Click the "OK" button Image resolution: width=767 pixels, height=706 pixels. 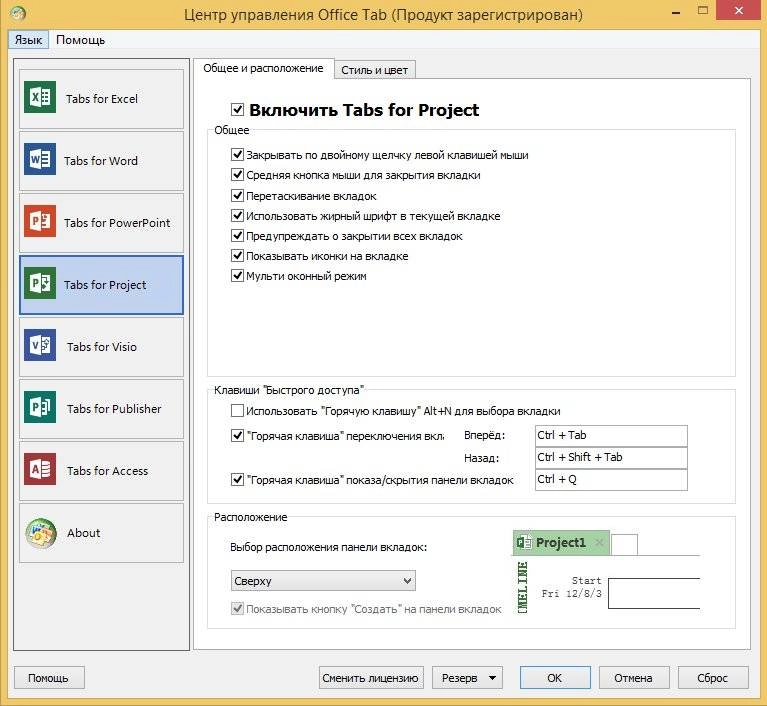555,678
